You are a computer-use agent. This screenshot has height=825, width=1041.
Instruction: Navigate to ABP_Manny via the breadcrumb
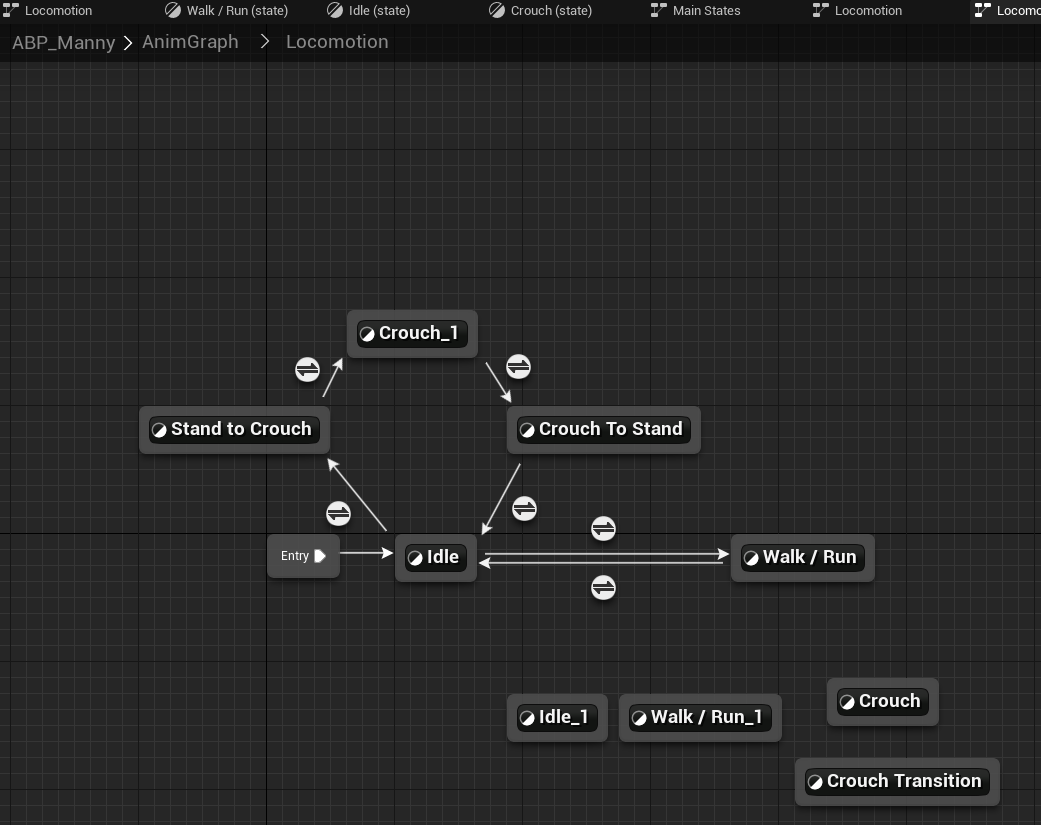63,42
